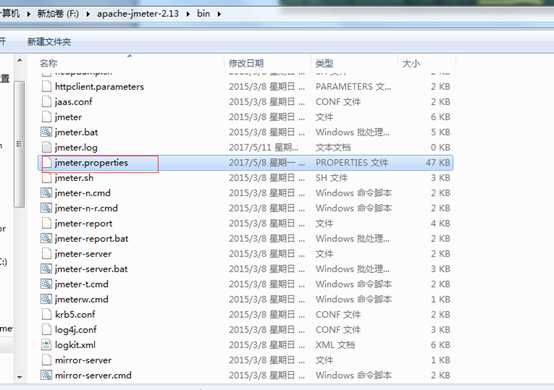
Task: Click the jmeter.bat batch file icon
Action: (x=46, y=132)
